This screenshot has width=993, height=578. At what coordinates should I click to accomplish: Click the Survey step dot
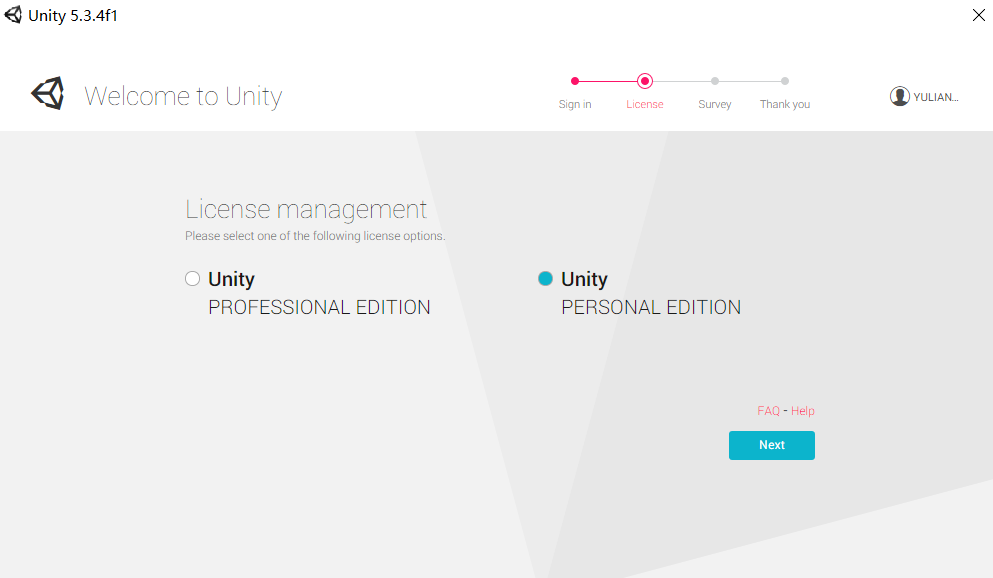click(715, 81)
